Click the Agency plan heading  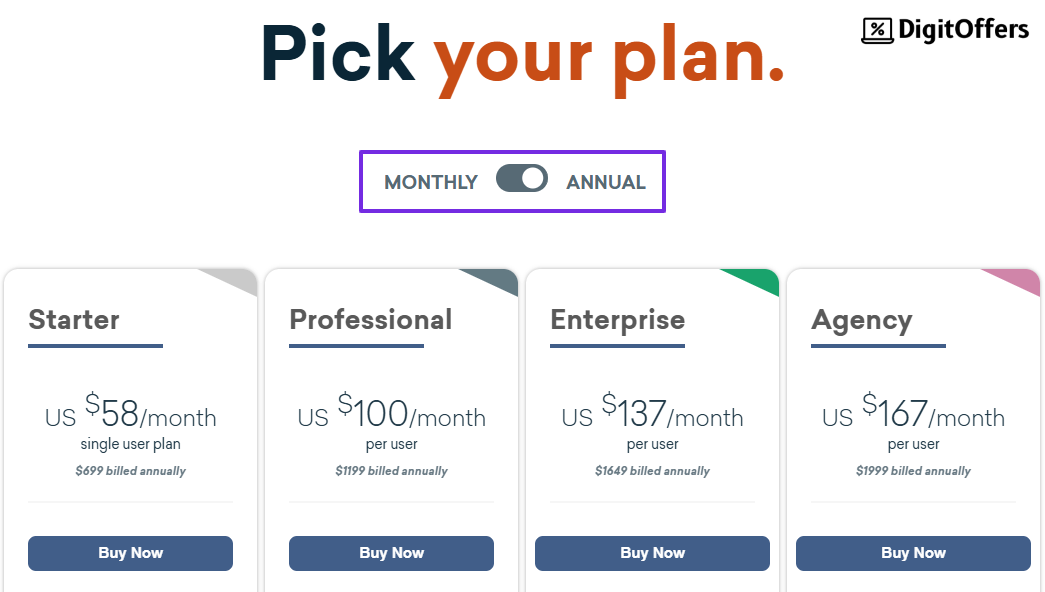pos(862,320)
